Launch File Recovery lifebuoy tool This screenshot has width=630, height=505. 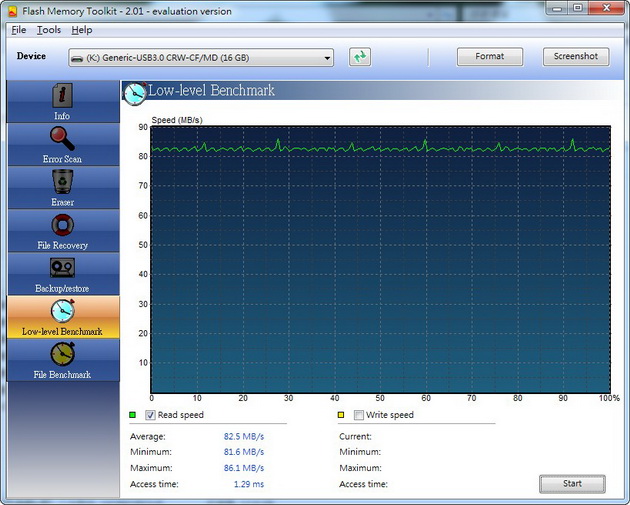point(62,226)
